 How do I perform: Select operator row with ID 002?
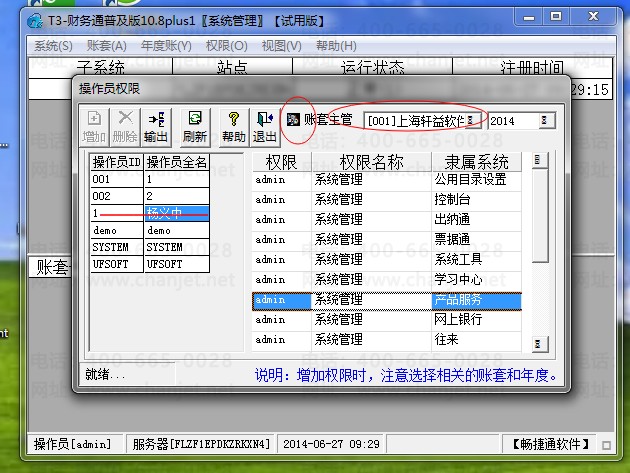pos(149,196)
